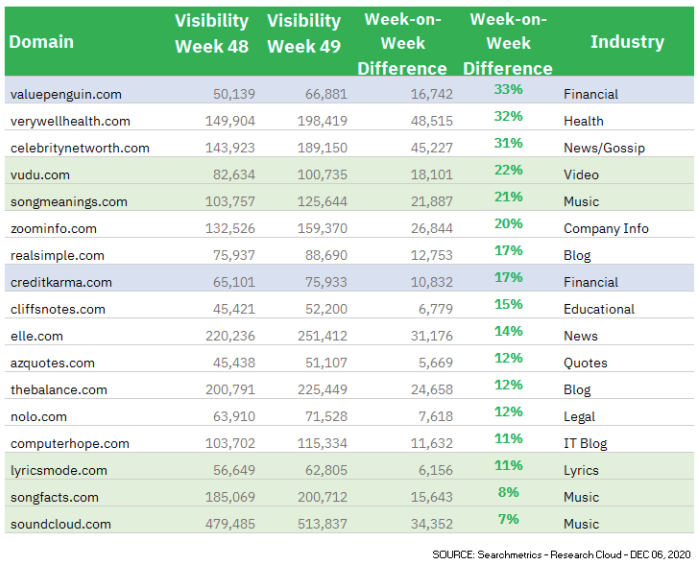Click the Video industry cell

[581, 175]
